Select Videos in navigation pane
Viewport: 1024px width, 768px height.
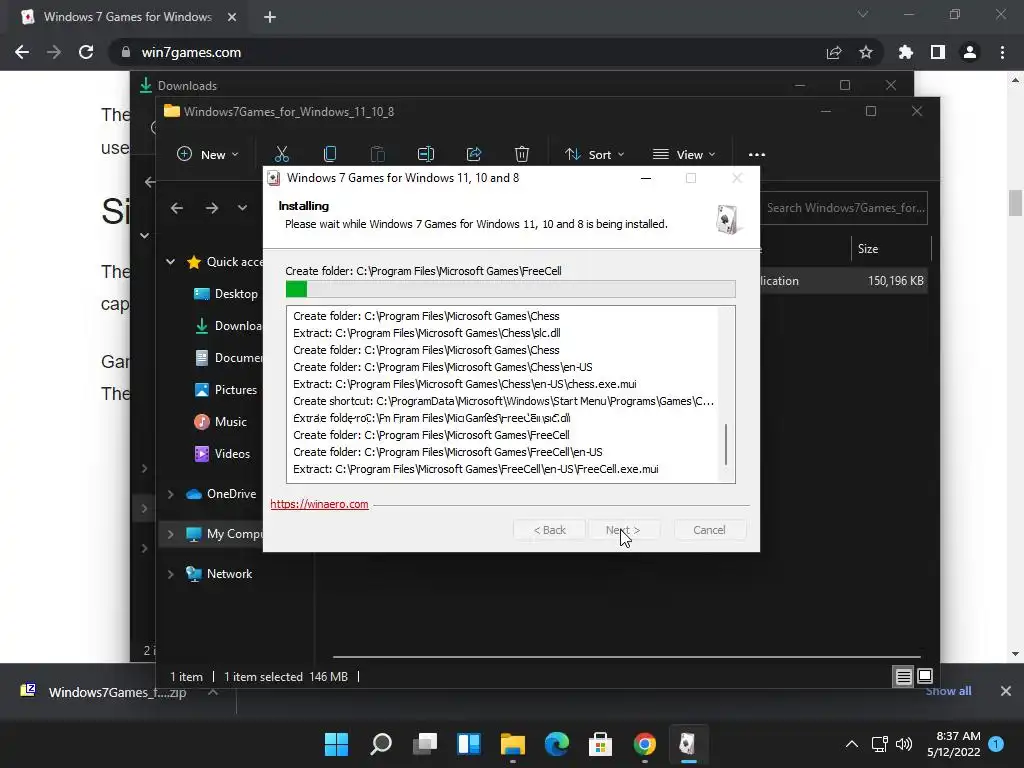[223, 454]
